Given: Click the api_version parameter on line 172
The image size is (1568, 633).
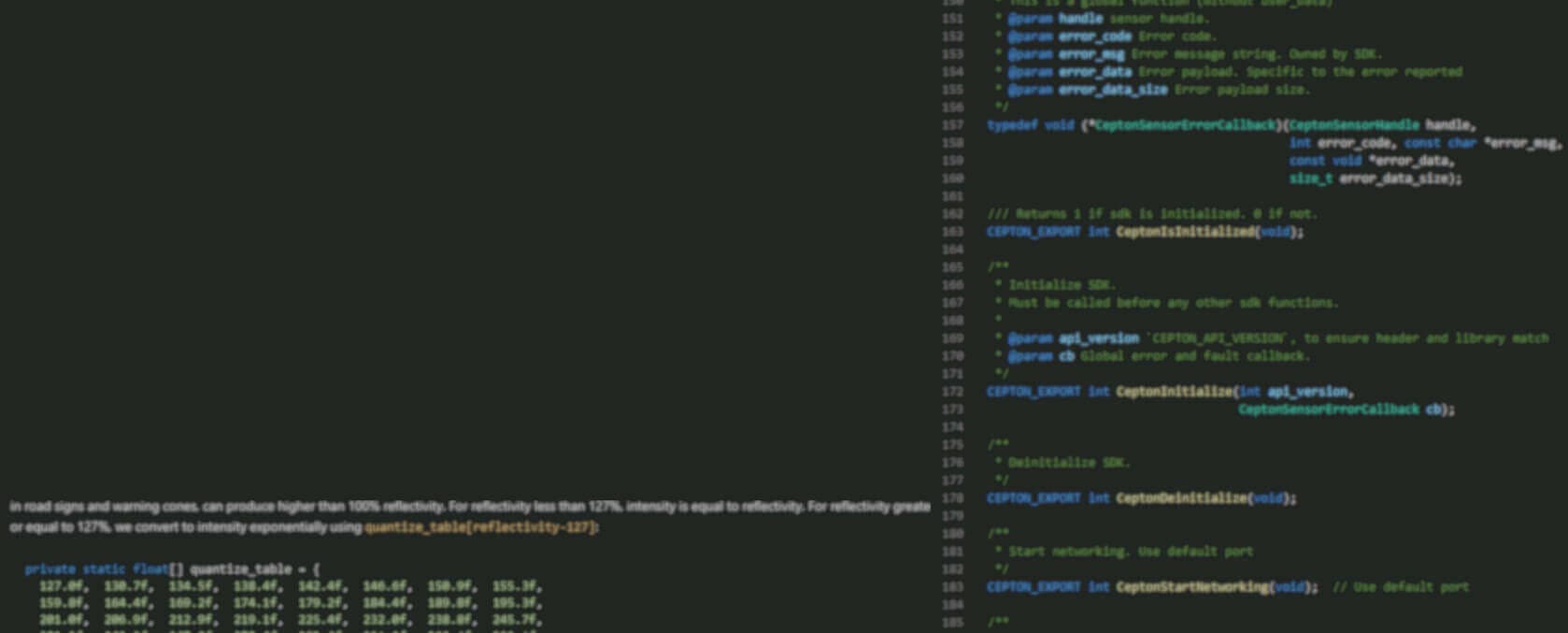Looking at the screenshot, I should click(1308, 392).
